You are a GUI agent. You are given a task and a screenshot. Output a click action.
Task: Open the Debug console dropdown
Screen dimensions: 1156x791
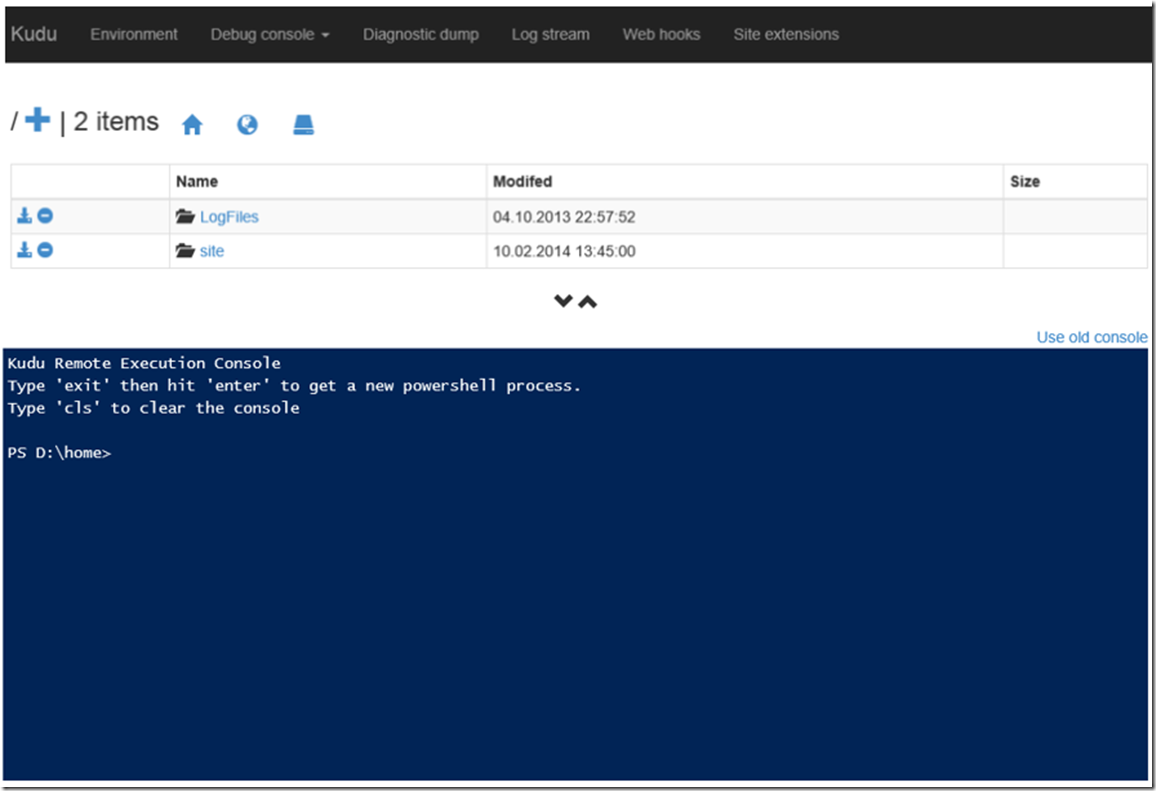coord(270,35)
